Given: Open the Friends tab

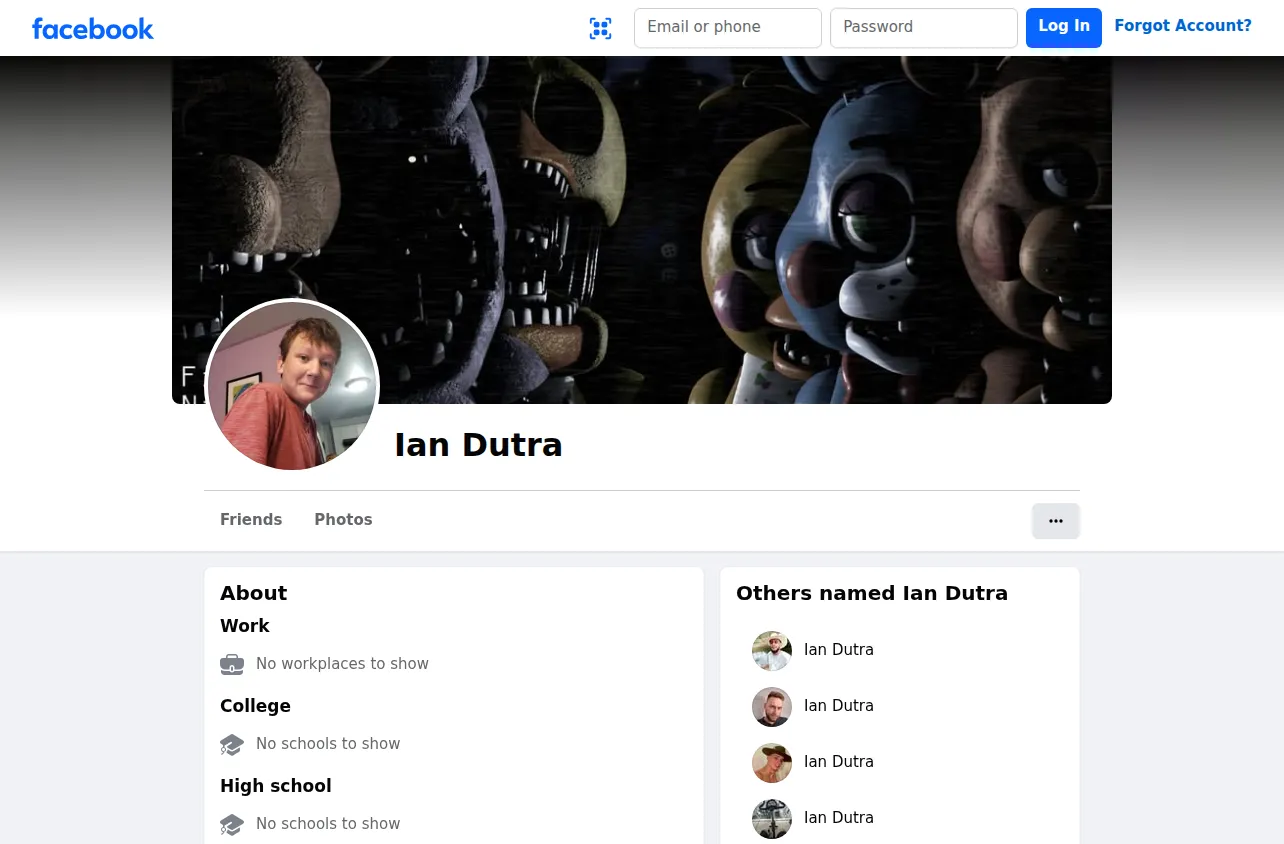Looking at the screenshot, I should click(251, 520).
